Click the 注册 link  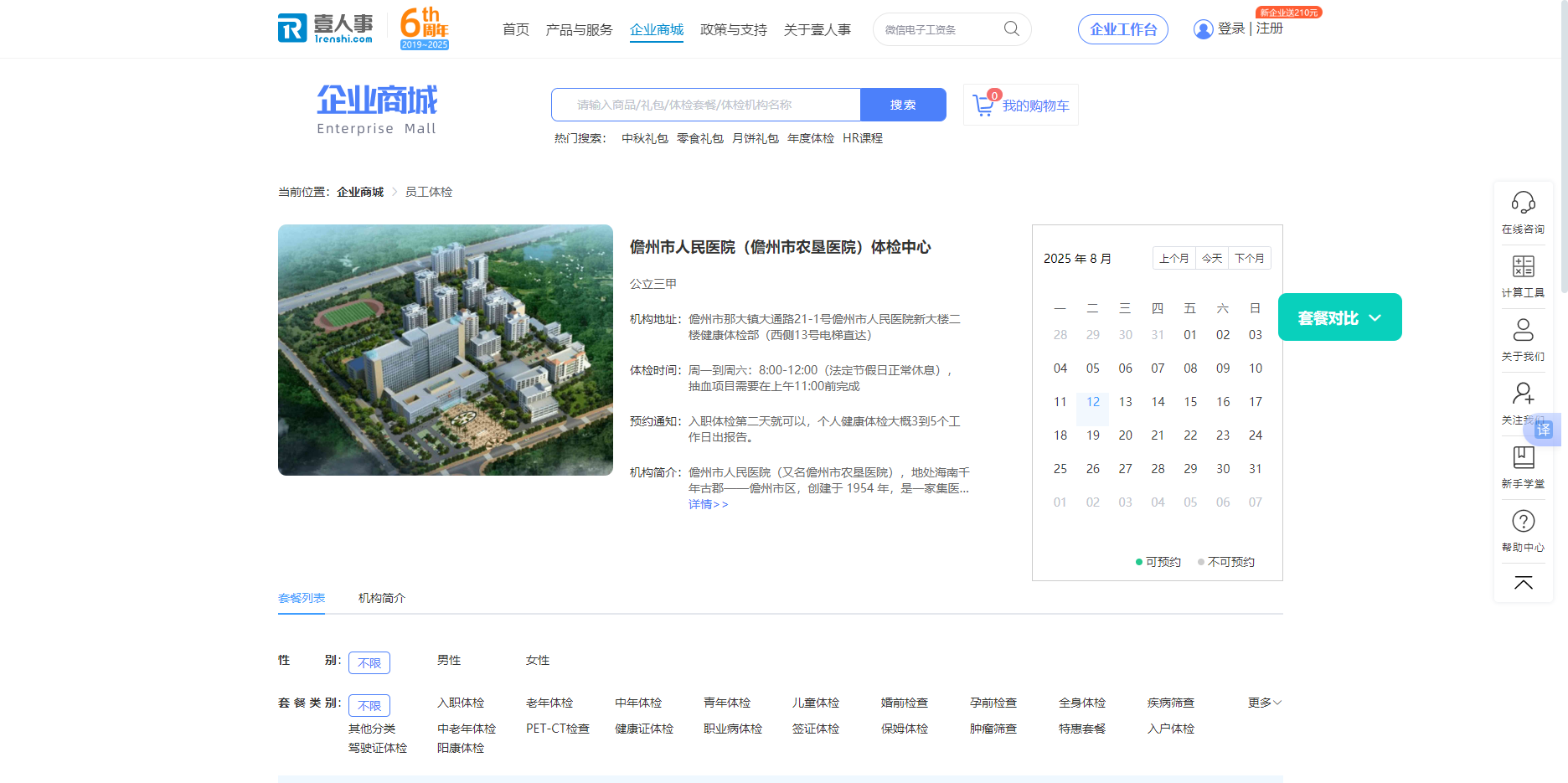(1270, 28)
